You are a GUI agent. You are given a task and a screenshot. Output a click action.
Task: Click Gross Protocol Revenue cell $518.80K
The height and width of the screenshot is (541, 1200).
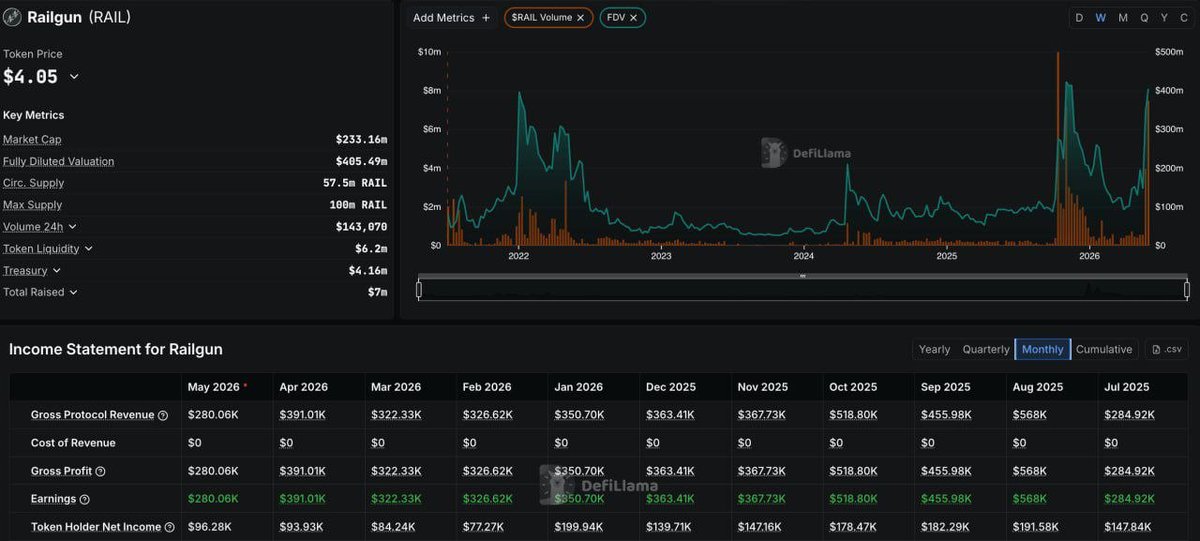click(856, 415)
